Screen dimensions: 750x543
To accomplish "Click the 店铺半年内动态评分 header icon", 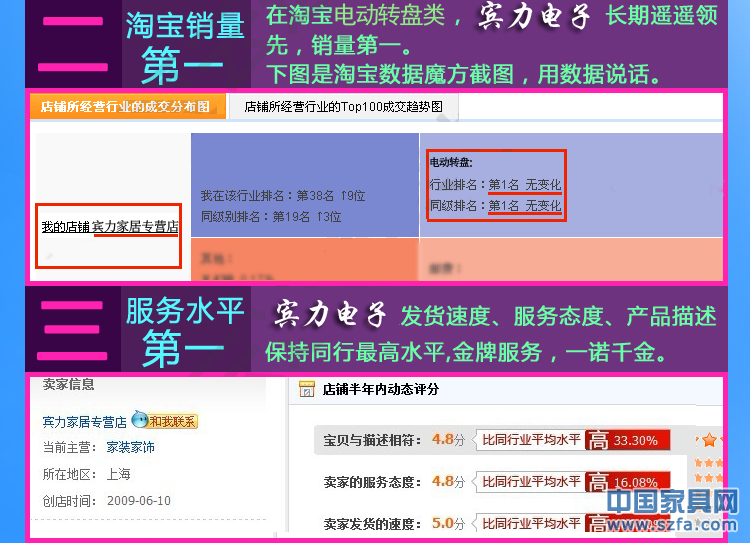I will pyautogui.click(x=308, y=389).
